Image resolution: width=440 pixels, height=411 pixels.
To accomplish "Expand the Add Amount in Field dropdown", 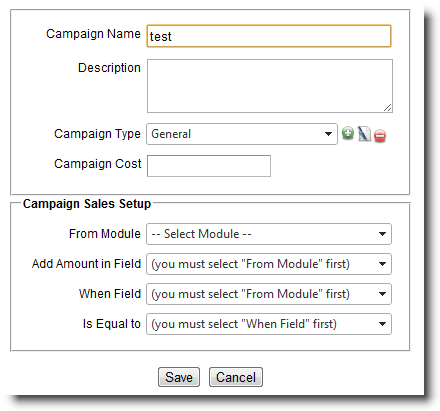I will coord(269,264).
